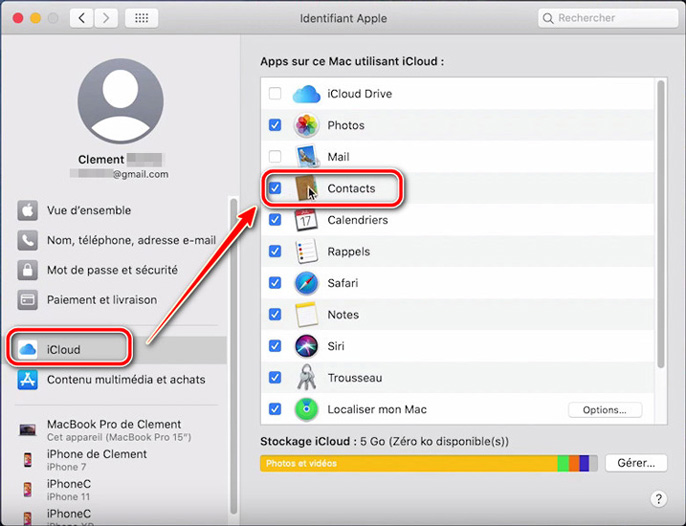Click the profile avatar picture
This screenshot has height=526, width=686.
click(121, 101)
